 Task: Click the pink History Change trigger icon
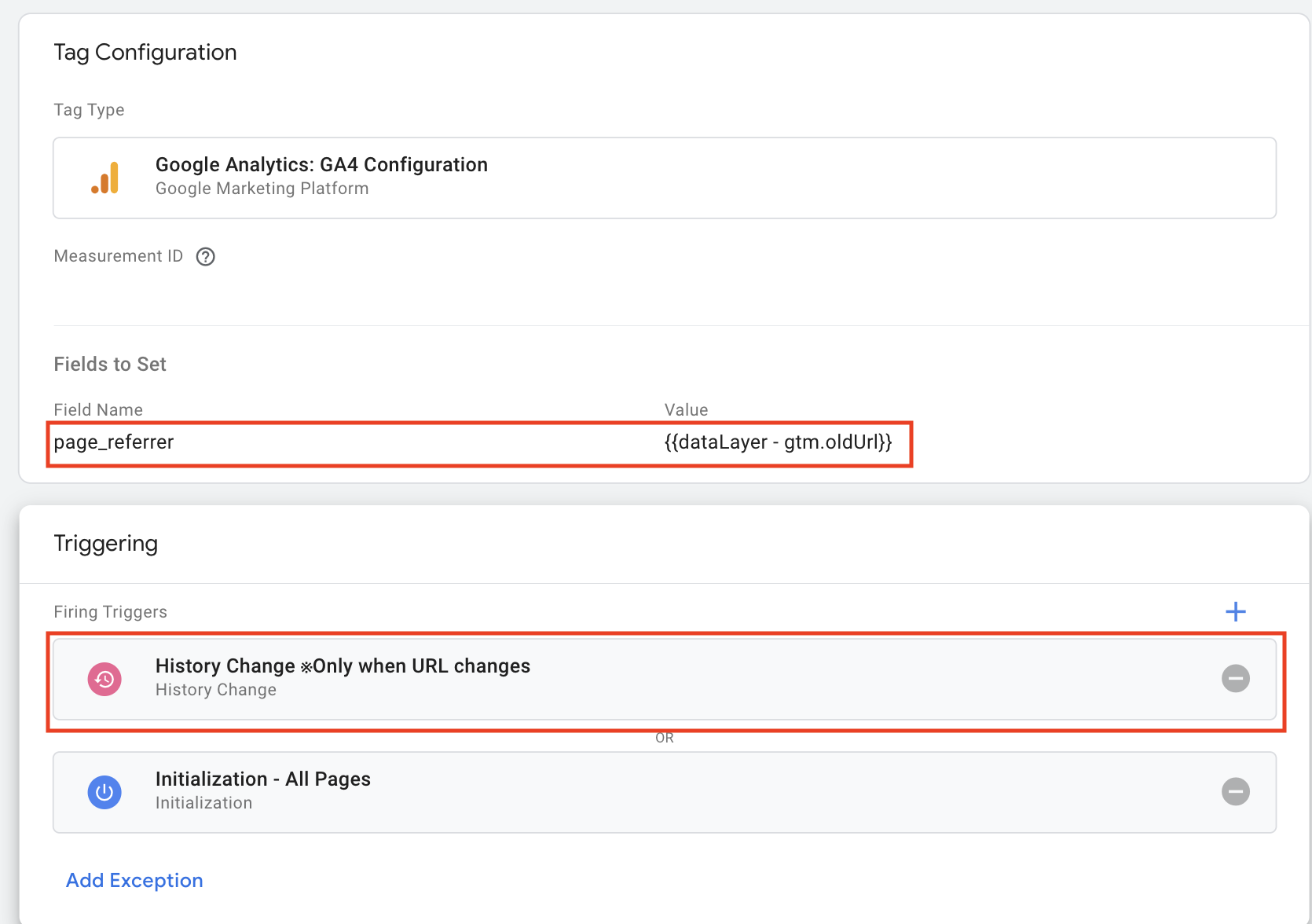pos(104,679)
